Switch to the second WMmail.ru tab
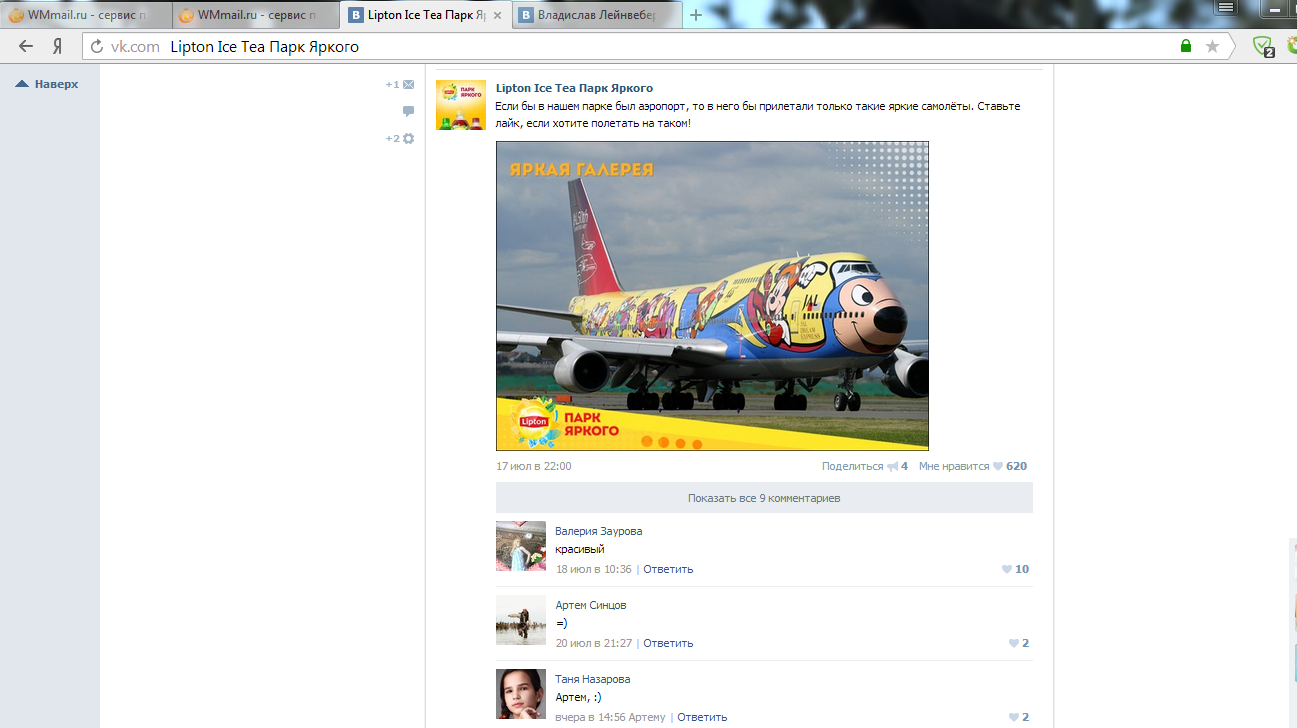This screenshot has height=728, width=1297. coord(257,15)
